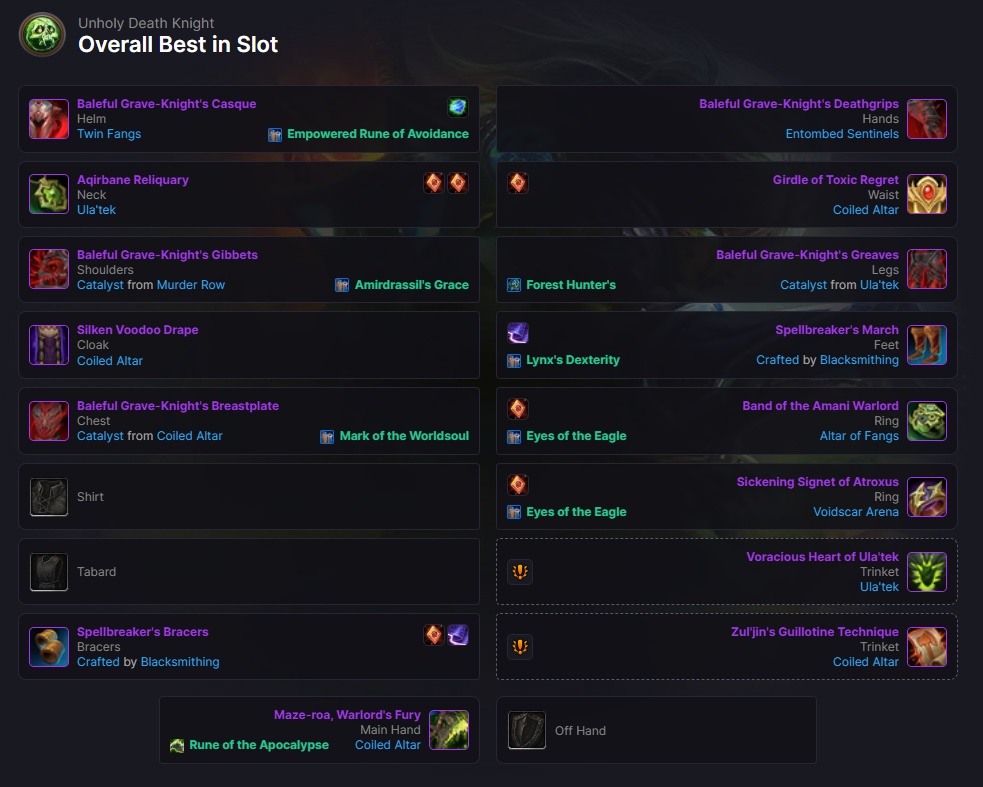Open the Blacksmithing link under Spellbreaker's Bracers
This screenshot has width=983, height=787.
180,662
